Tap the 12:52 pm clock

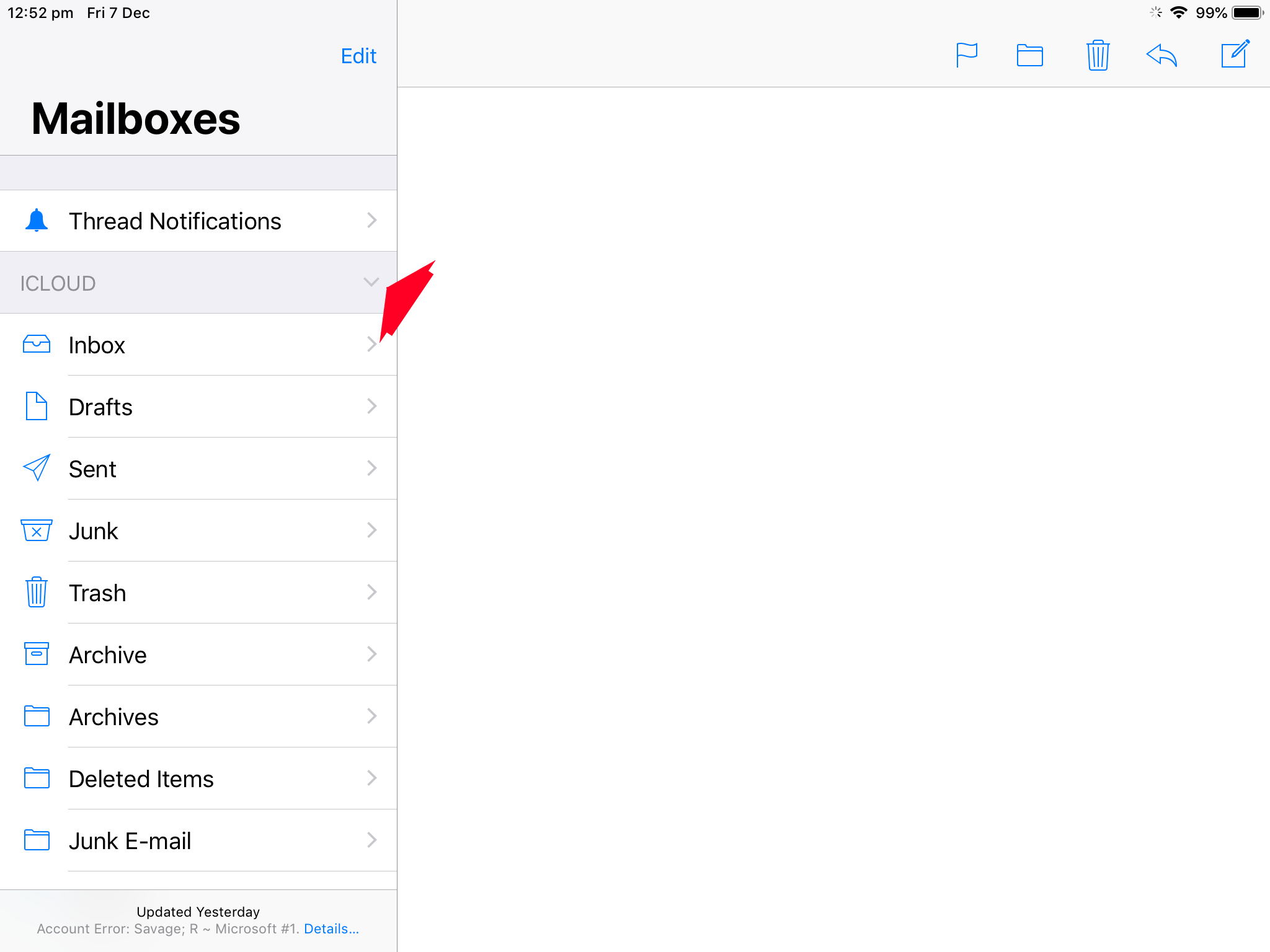click(40, 13)
